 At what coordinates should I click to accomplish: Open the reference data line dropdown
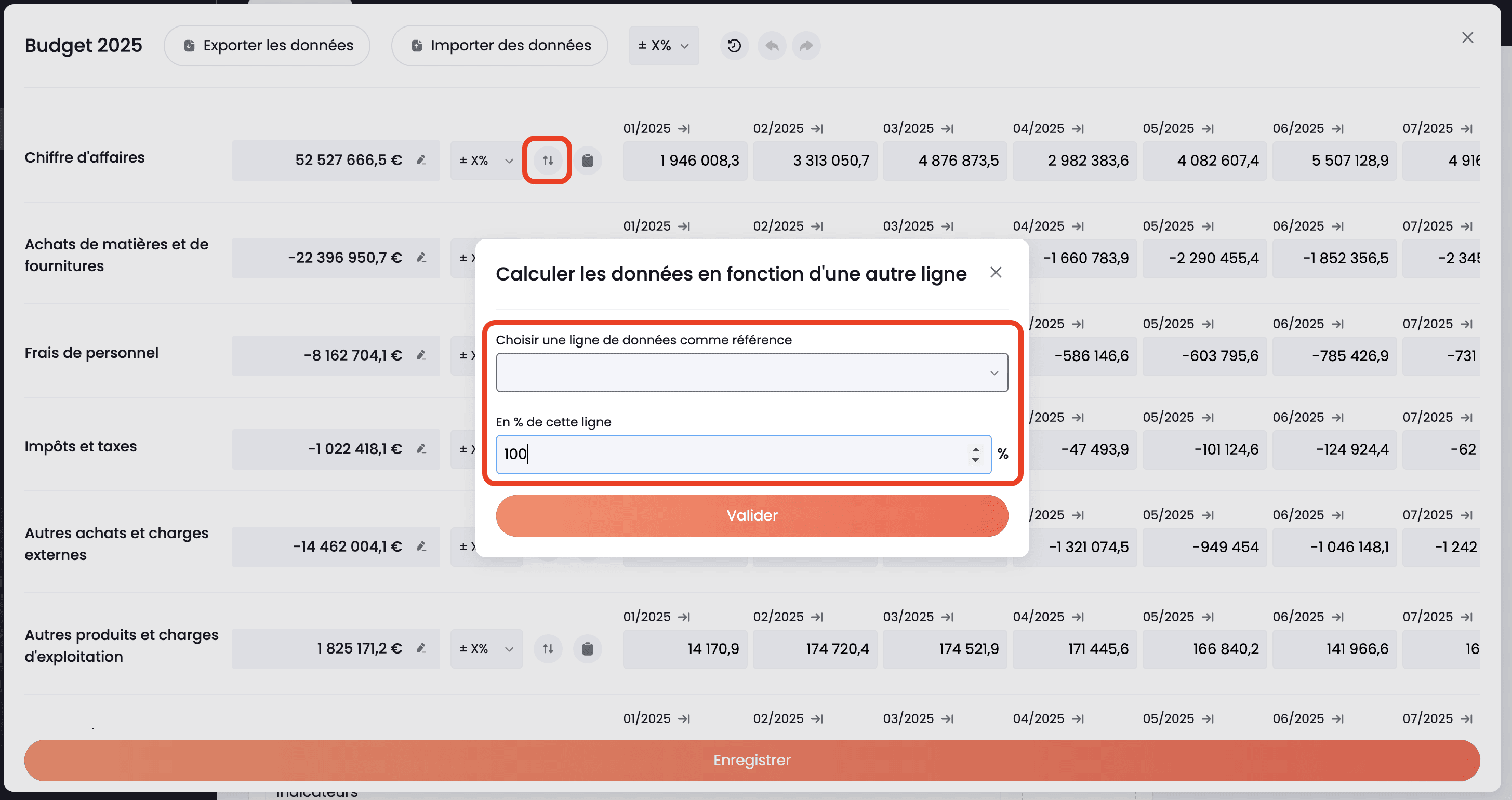click(752, 372)
